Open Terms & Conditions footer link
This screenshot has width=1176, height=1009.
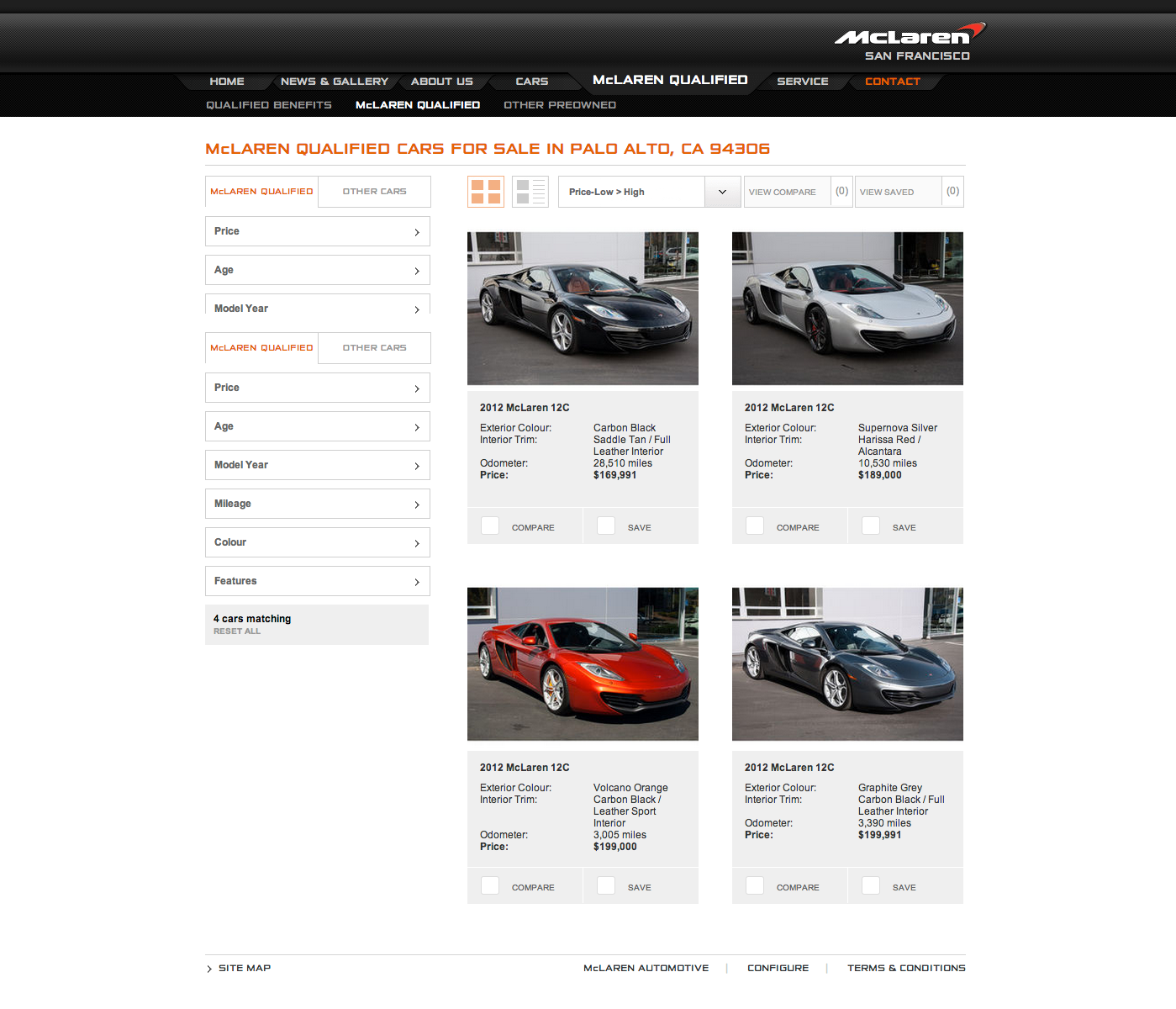click(x=906, y=969)
